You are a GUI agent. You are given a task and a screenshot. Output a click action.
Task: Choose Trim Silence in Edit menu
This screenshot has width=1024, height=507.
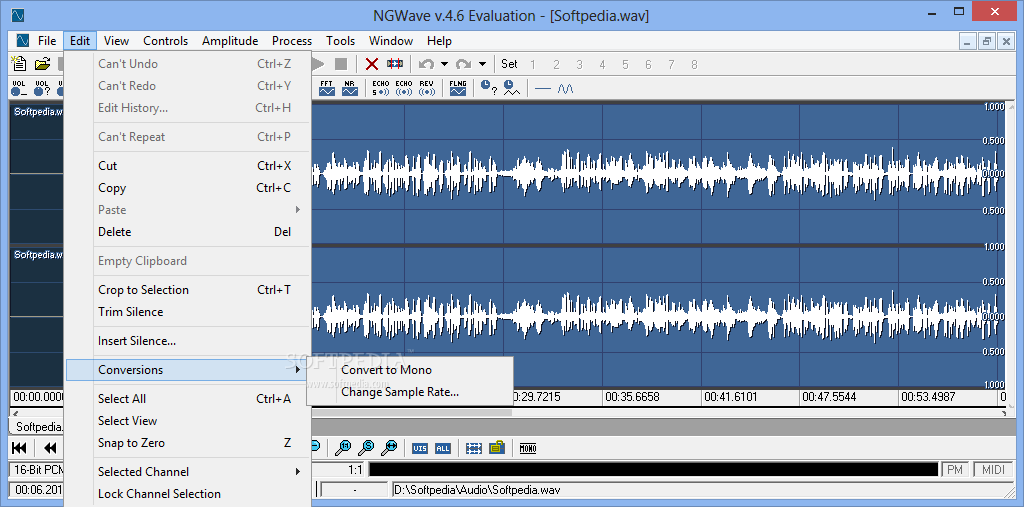point(187,312)
